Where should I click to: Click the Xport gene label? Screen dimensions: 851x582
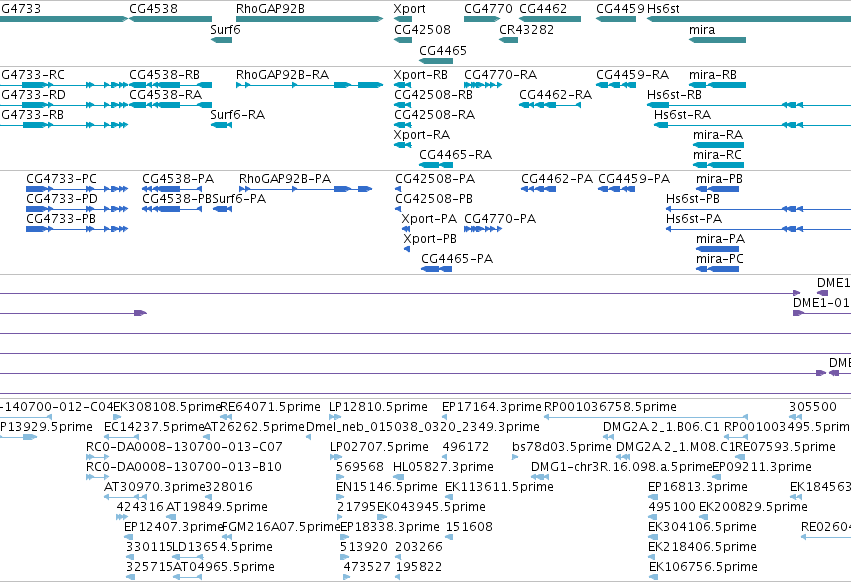click(x=410, y=9)
